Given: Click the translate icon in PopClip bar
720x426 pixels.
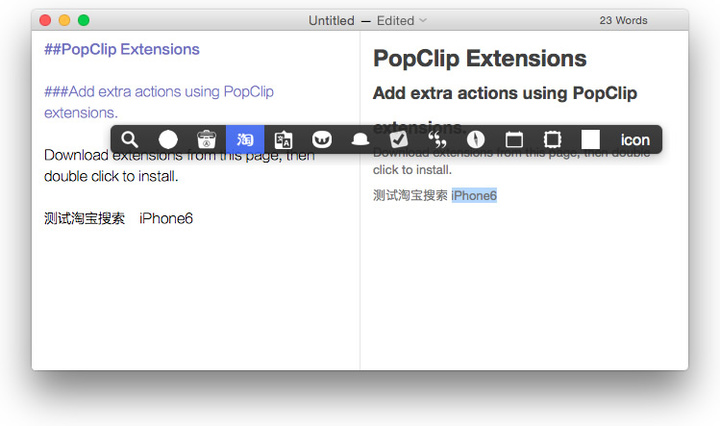Looking at the screenshot, I should click(x=283, y=140).
